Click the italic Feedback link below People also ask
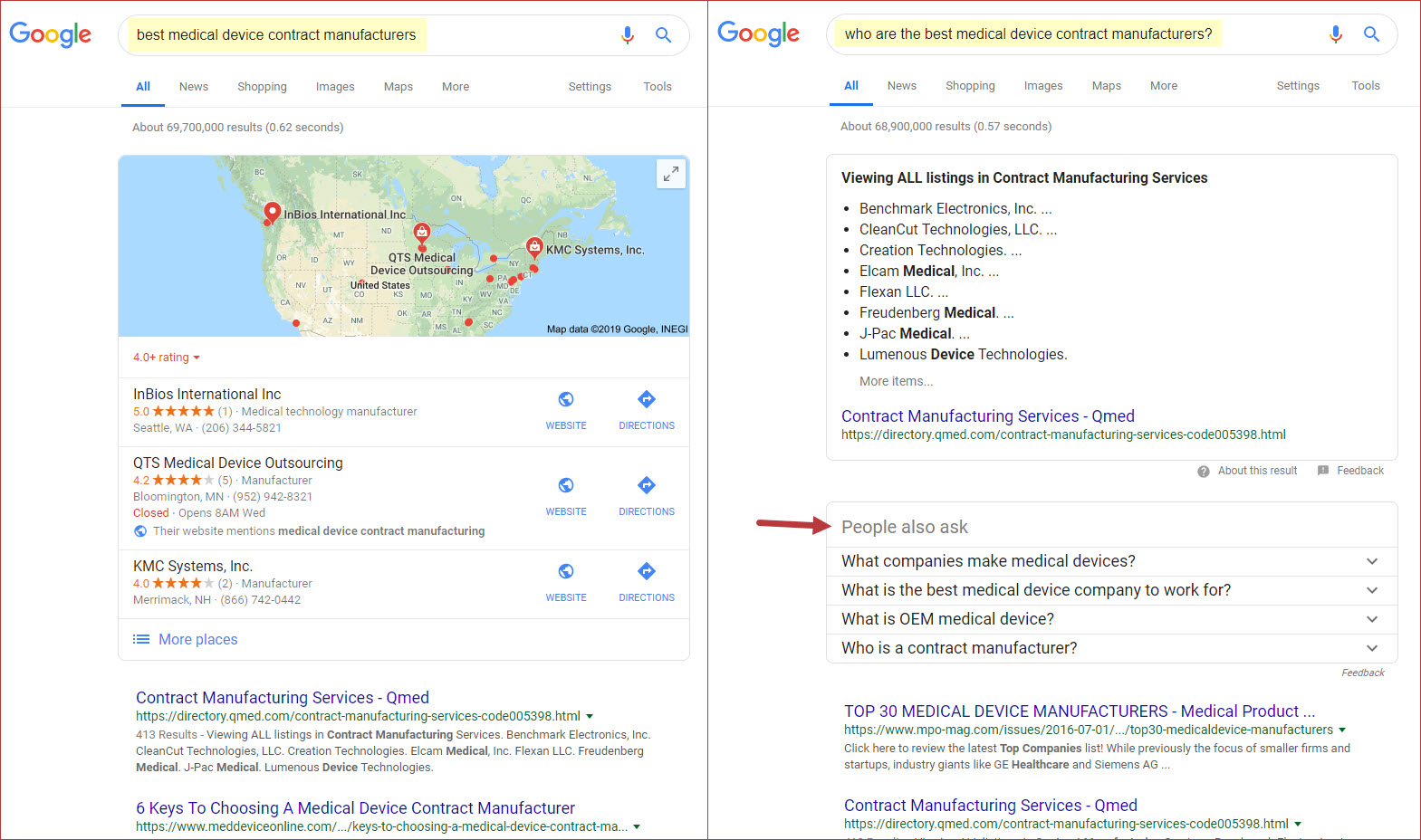Viewport: 1421px width, 840px height. pyautogui.click(x=1363, y=673)
